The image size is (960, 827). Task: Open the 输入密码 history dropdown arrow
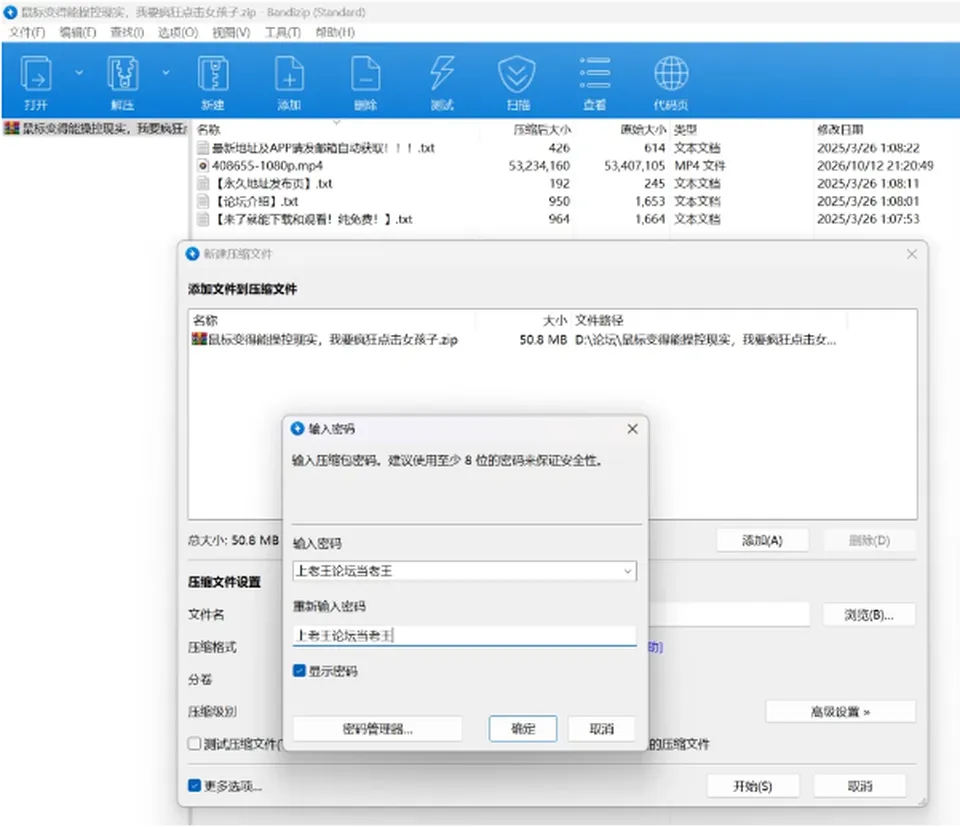click(628, 571)
